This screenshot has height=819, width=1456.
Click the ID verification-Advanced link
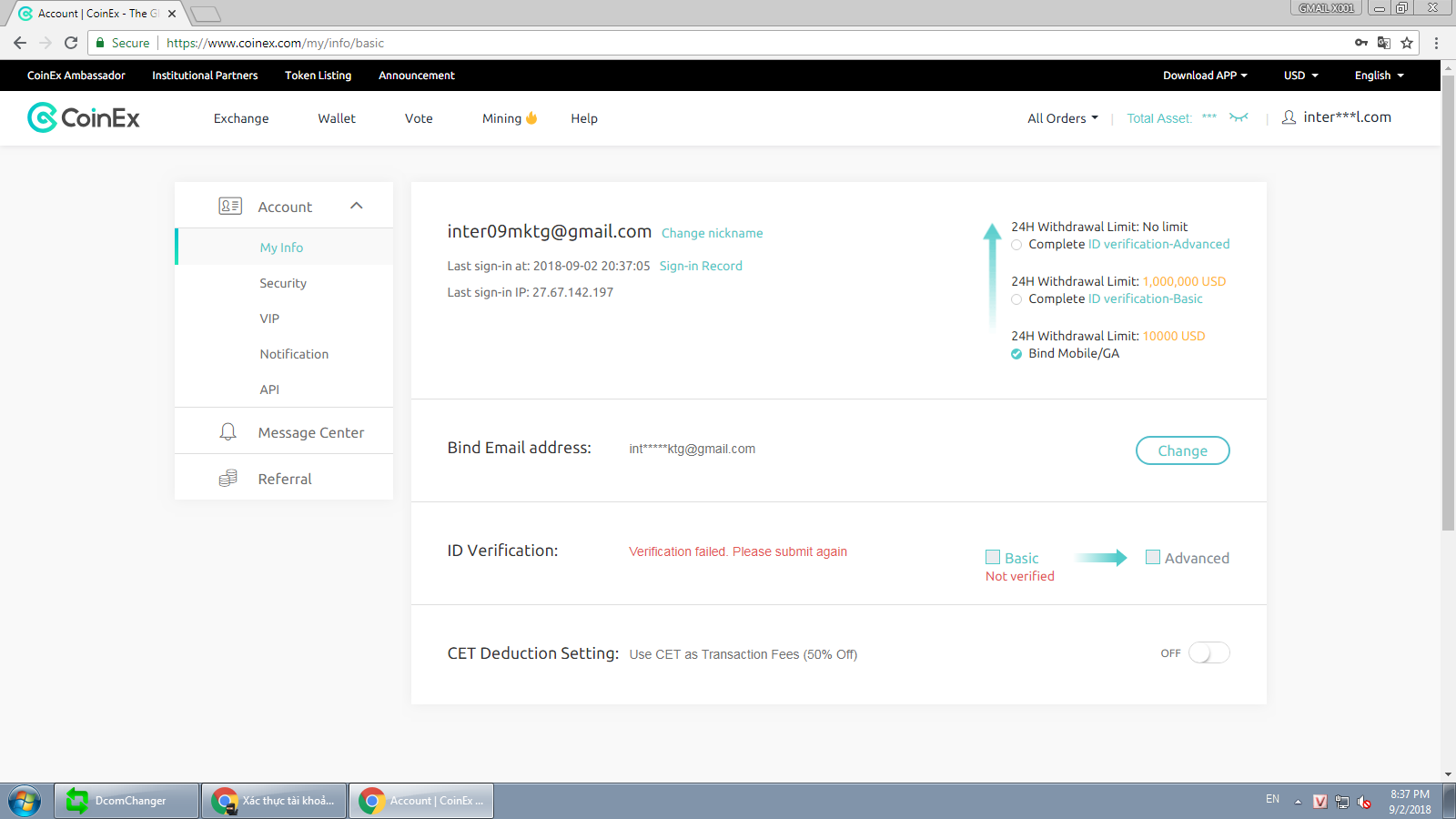tap(1159, 244)
